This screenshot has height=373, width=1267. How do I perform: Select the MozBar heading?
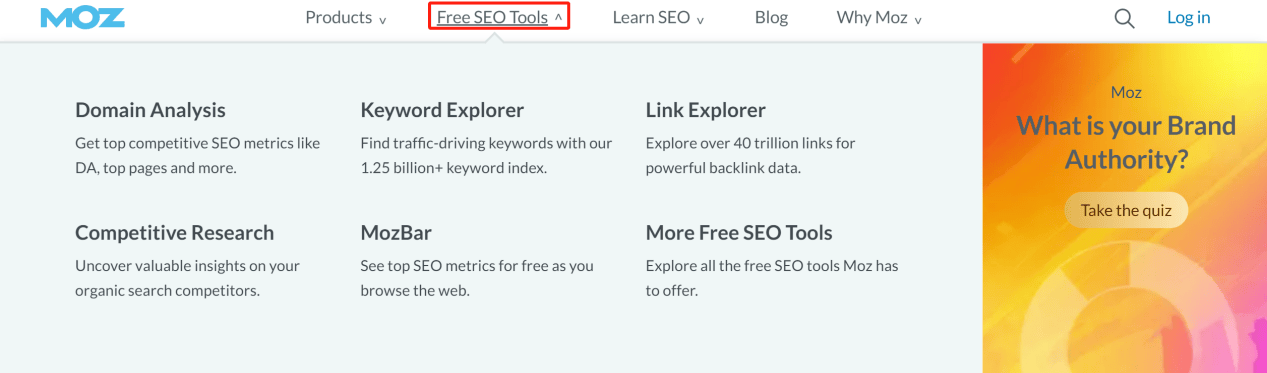[396, 232]
